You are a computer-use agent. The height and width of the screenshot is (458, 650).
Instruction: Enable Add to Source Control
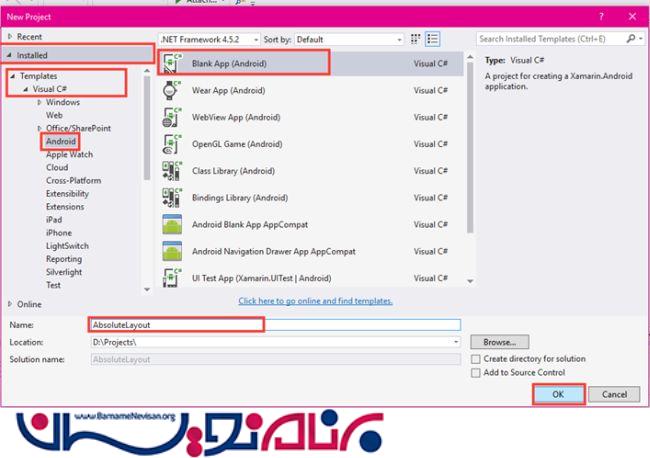pyautogui.click(x=476, y=373)
